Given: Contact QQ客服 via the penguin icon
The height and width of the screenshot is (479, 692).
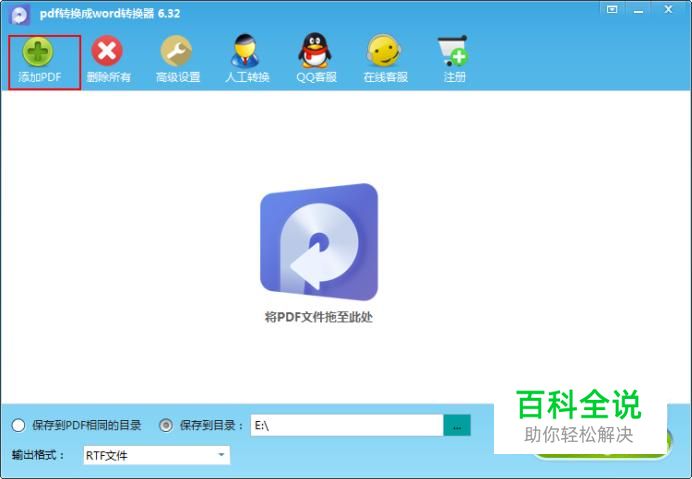Looking at the screenshot, I should [315, 50].
